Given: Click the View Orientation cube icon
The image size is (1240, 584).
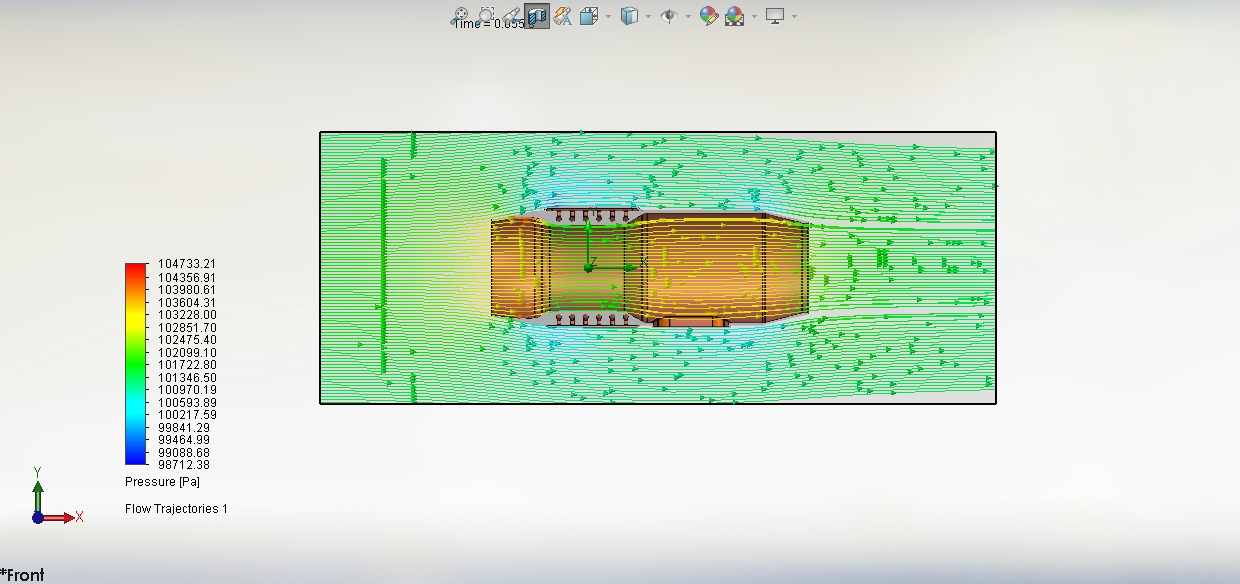Looking at the screenshot, I should [589, 16].
